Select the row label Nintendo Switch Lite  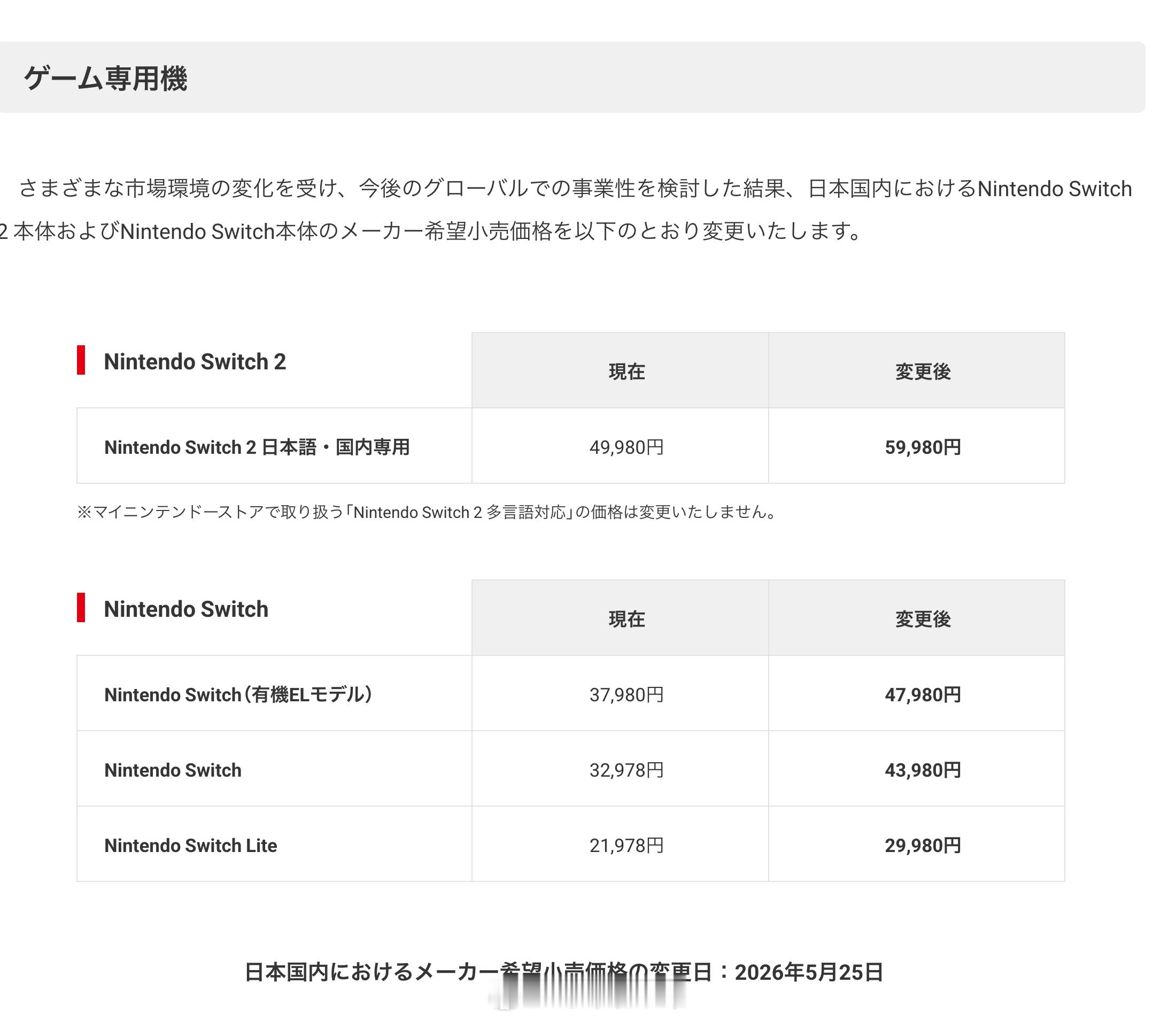190,845
